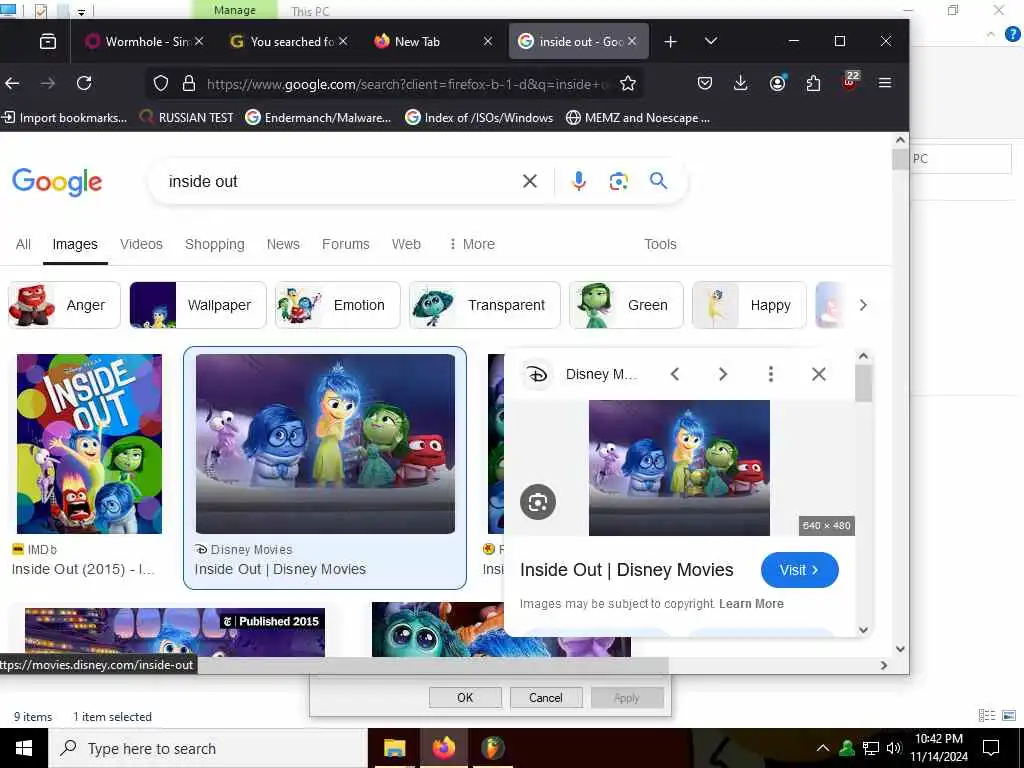Filter images by the Anger chip
This screenshot has width=1024, height=768.
click(x=64, y=305)
